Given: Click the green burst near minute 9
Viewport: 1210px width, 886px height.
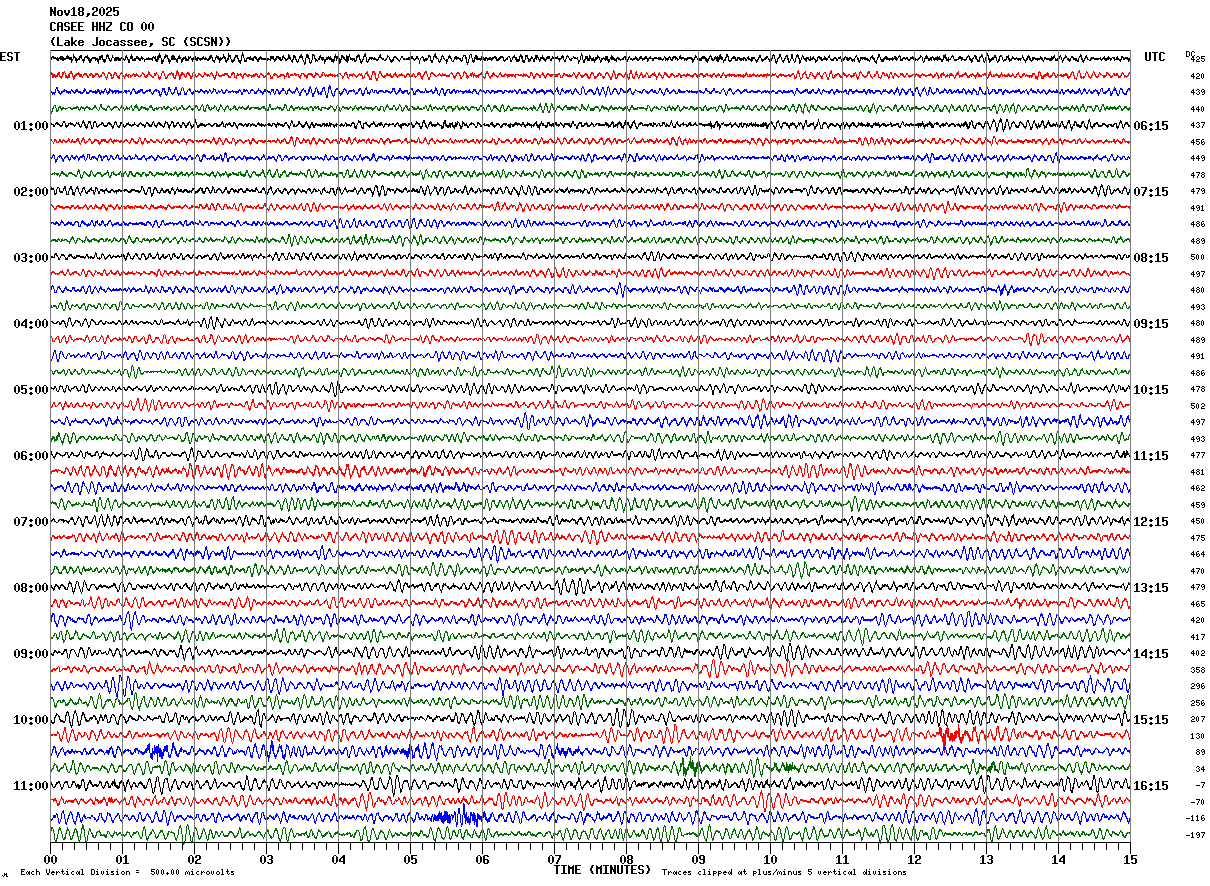Looking at the screenshot, I should coord(689,767).
